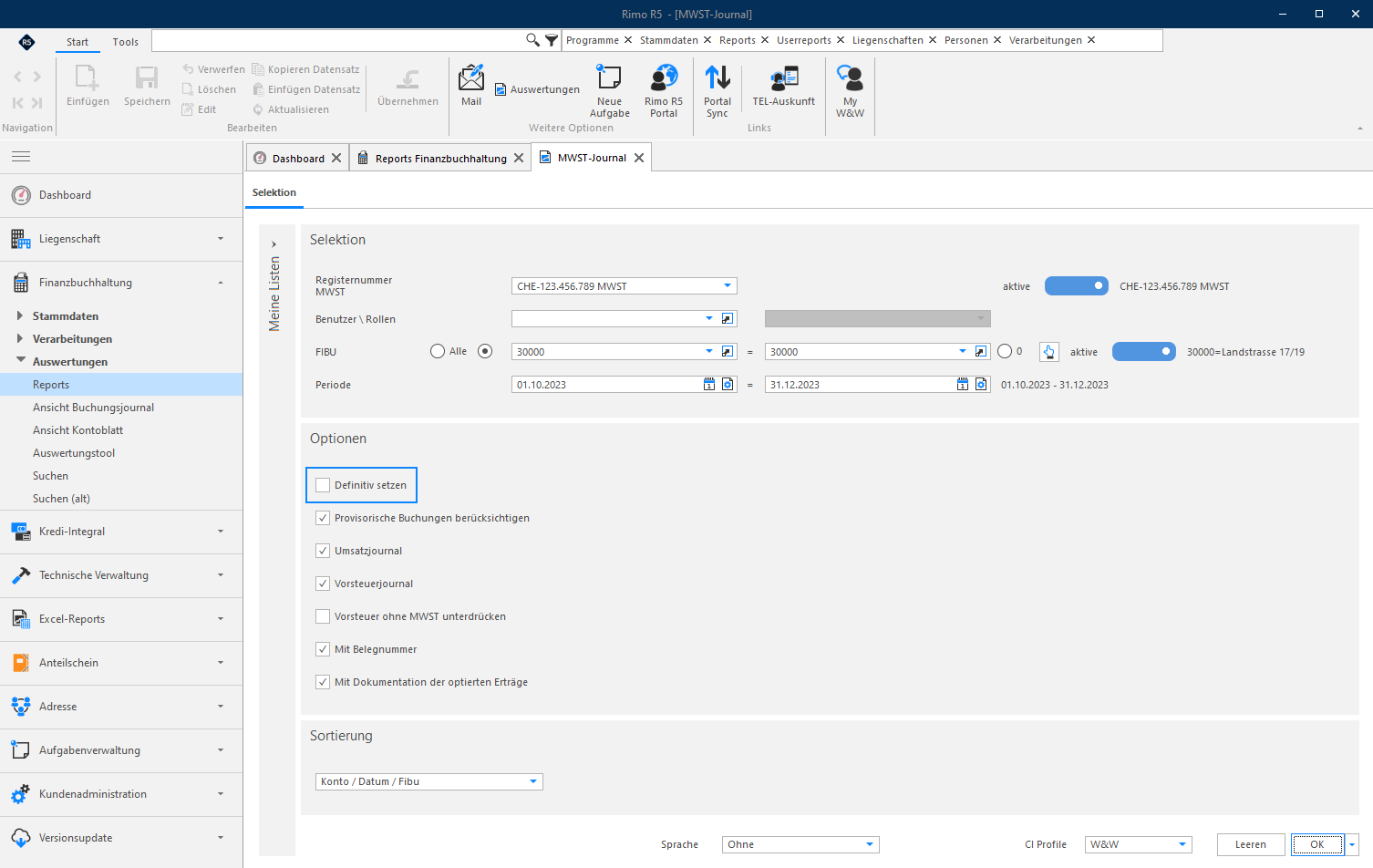1373x868 pixels.
Task: Open the Sprache dropdown
Action: (x=869, y=844)
